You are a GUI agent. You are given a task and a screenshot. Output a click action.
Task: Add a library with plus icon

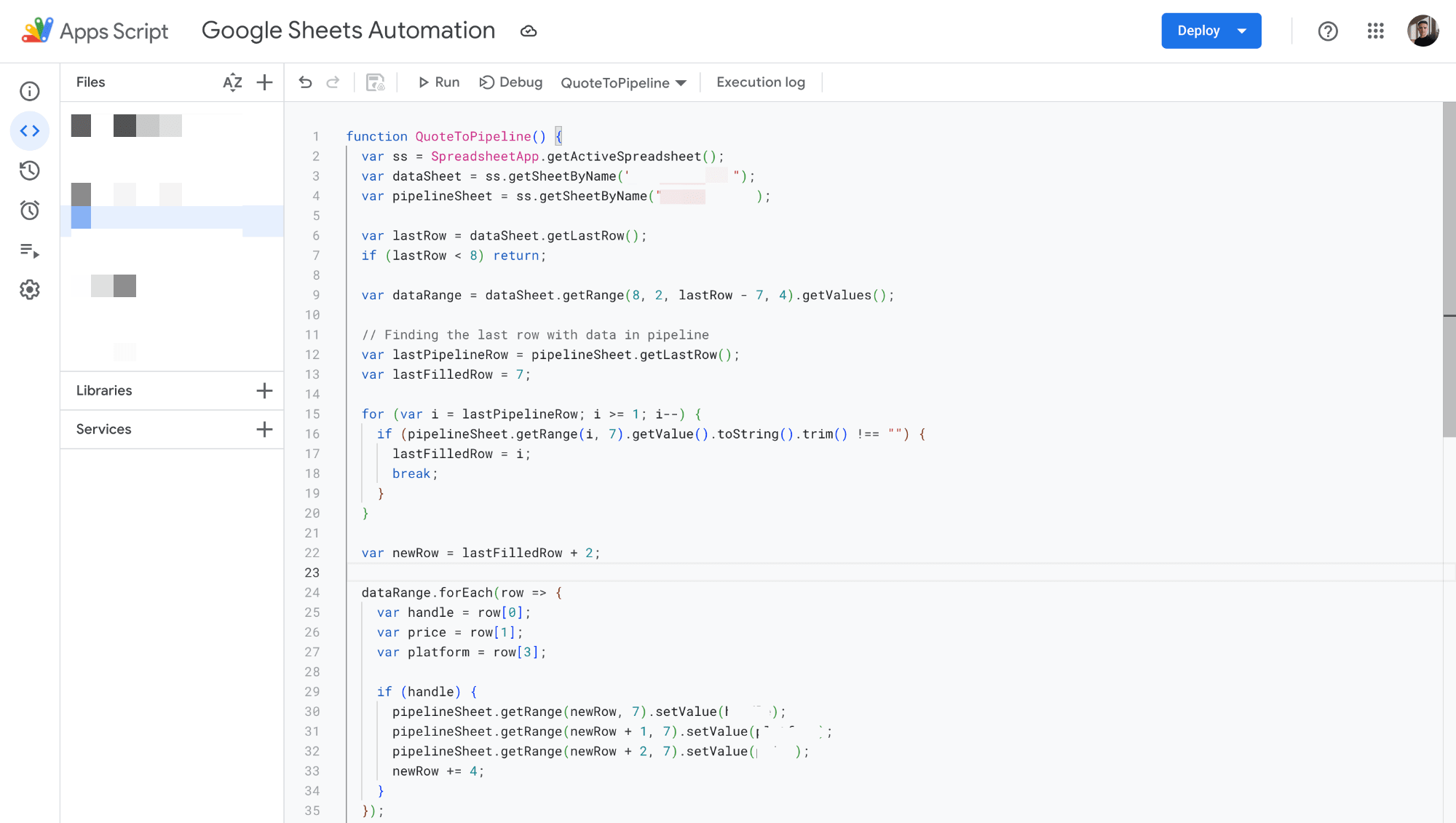(265, 390)
